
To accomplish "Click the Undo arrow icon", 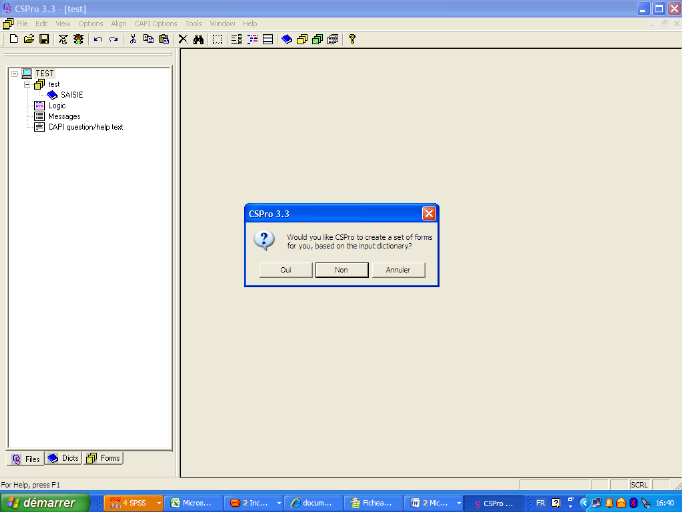I will pos(98,39).
